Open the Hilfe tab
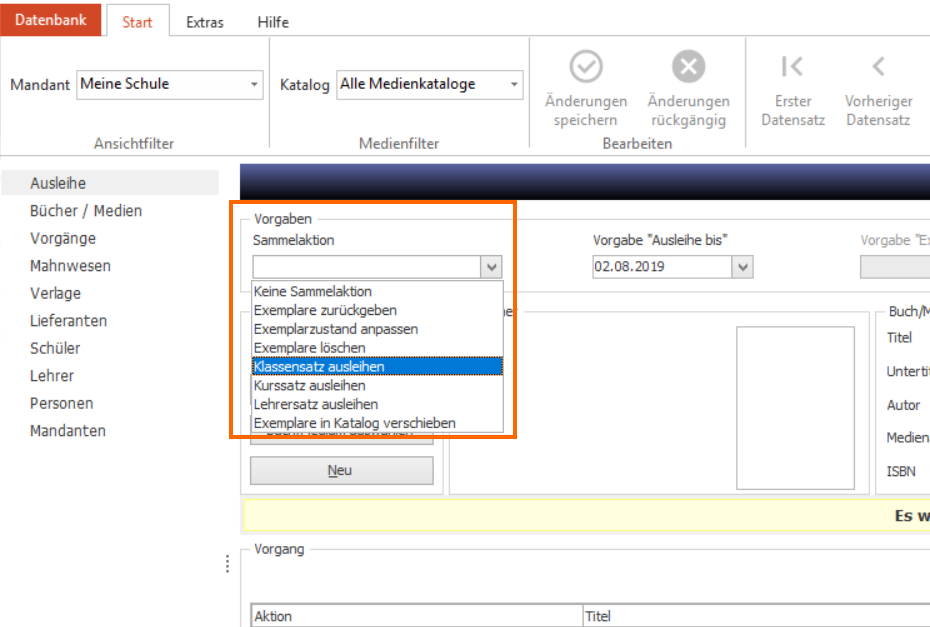Screen dimensions: 930x627 (273, 23)
